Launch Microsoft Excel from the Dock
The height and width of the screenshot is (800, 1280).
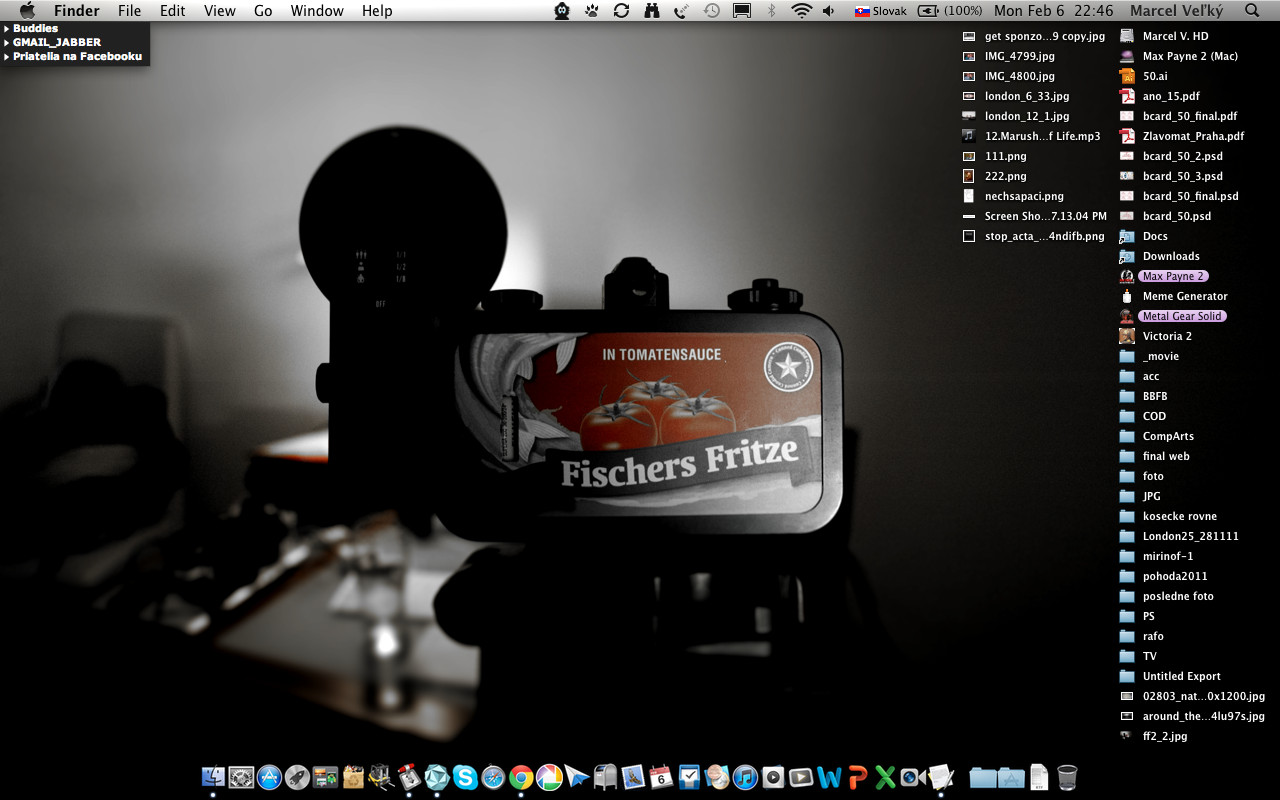tap(885, 777)
